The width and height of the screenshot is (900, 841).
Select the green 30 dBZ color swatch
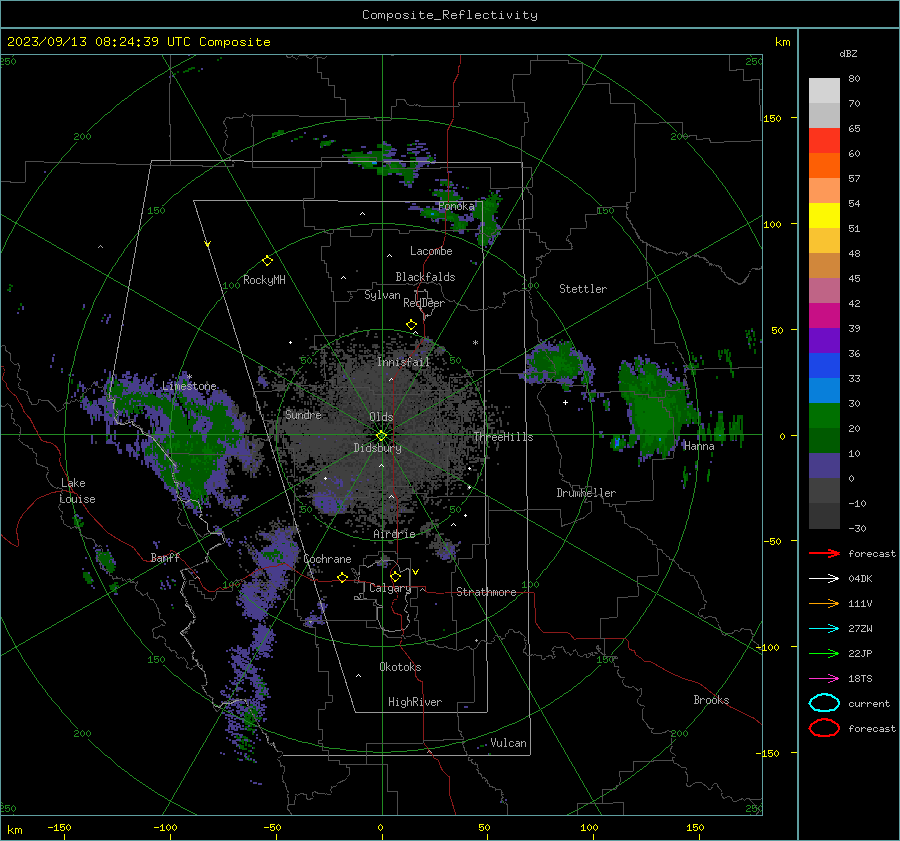(x=824, y=415)
